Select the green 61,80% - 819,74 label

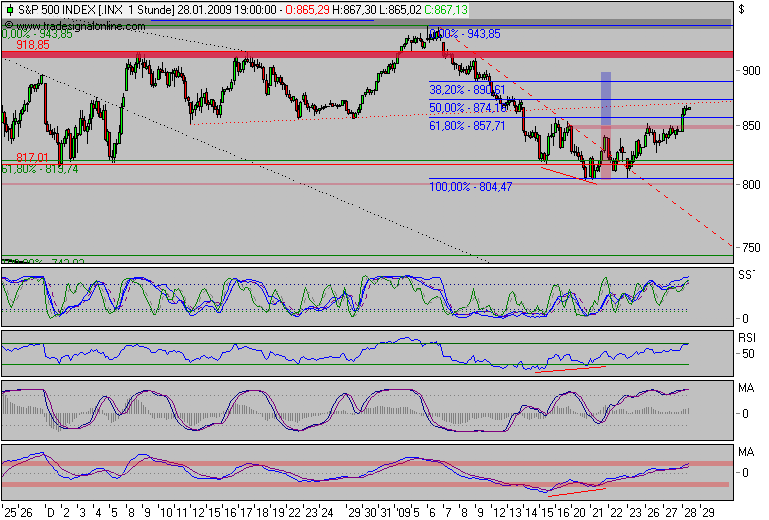(x=40, y=169)
